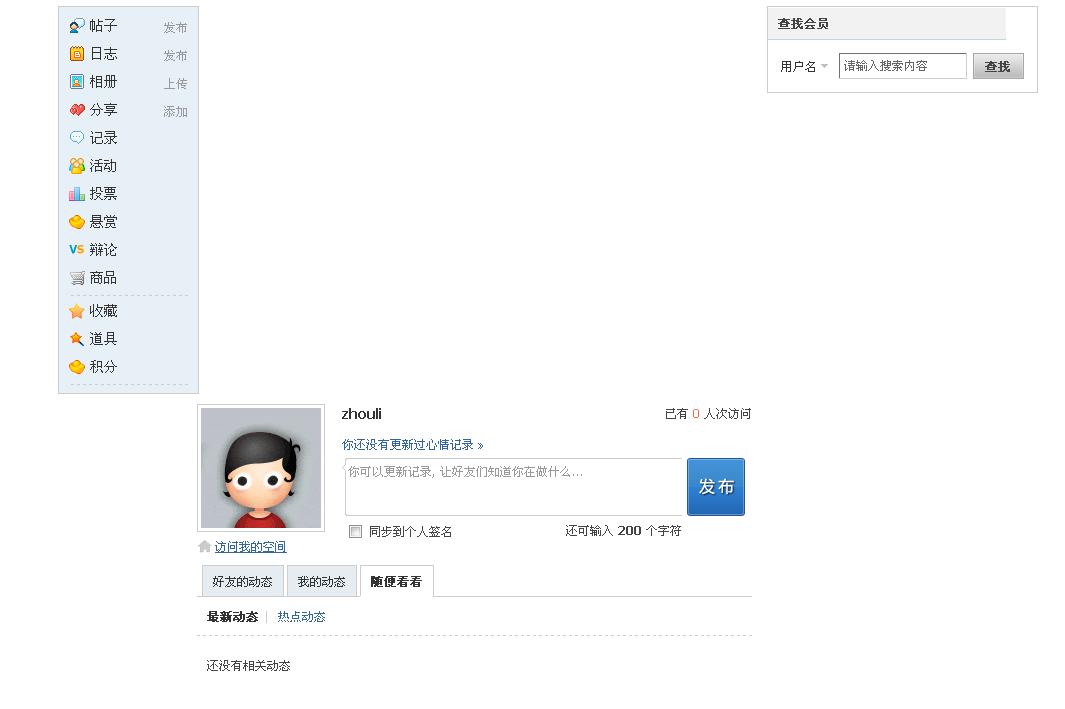Click the 收藏 star icon
1065x709 pixels.
[x=77, y=311]
